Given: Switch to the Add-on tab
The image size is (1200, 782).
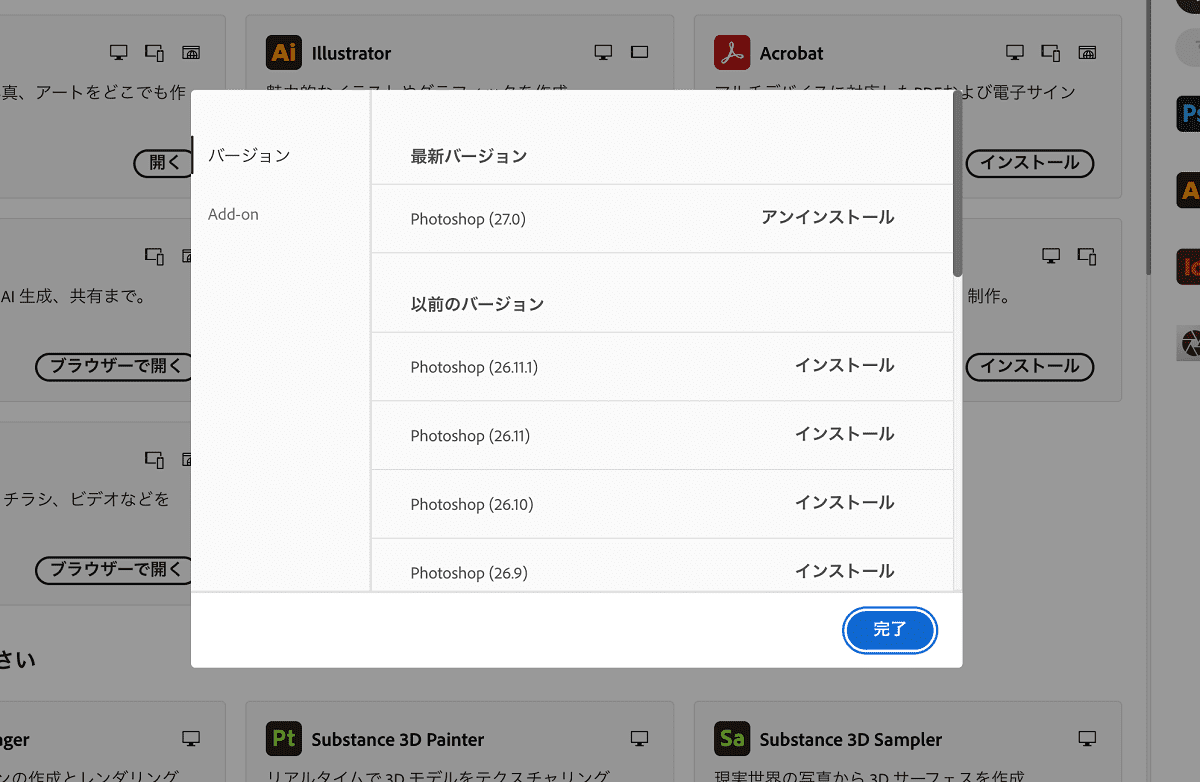Looking at the screenshot, I should tap(233, 214).
